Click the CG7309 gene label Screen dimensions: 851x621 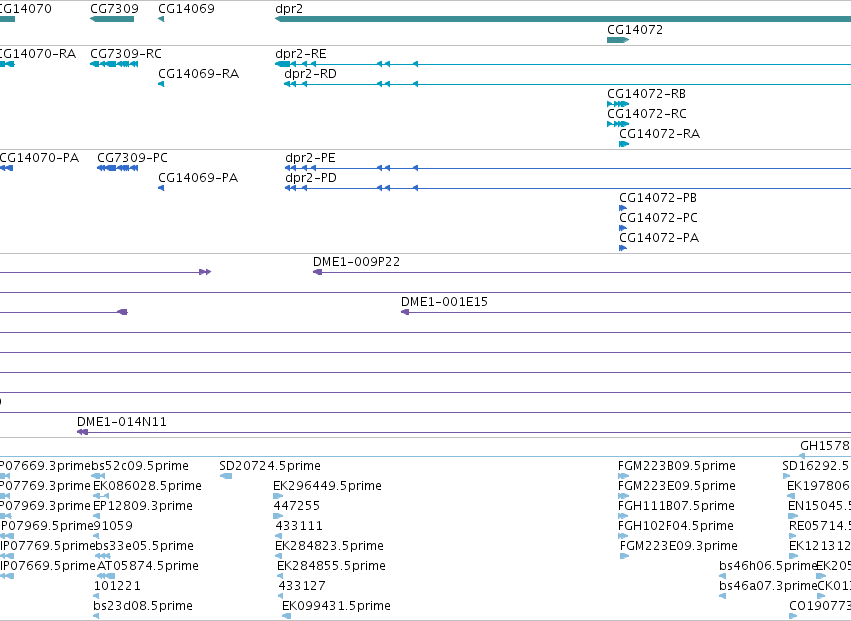(114, 9)
